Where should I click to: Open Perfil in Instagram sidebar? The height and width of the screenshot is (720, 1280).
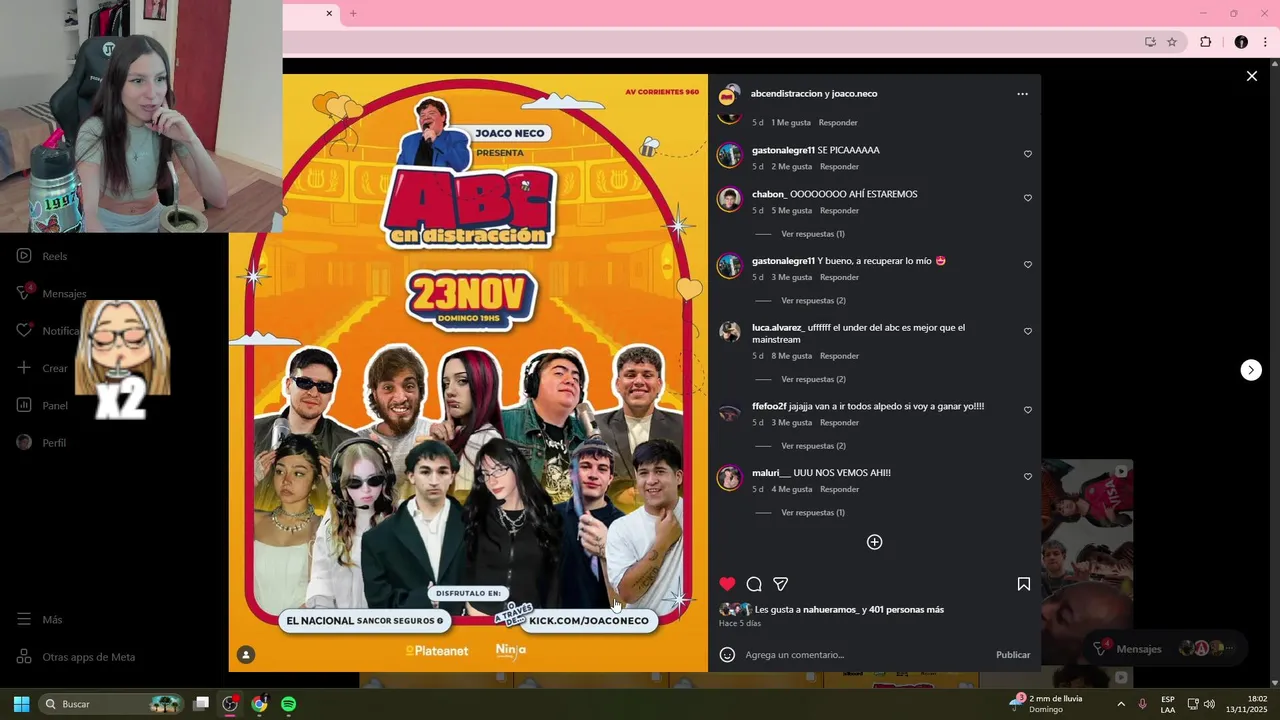[41, 442]
